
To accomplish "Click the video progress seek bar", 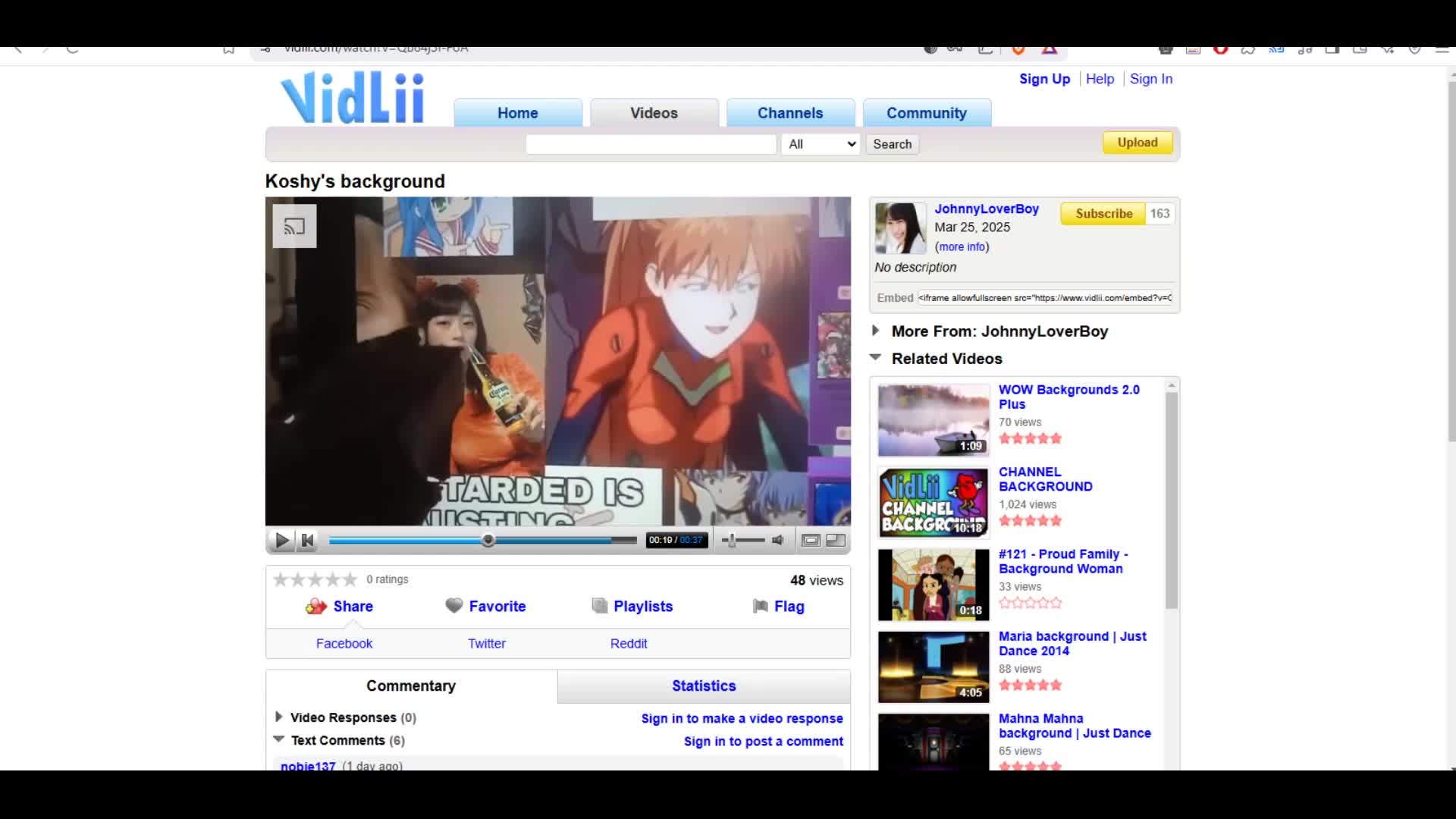I will tap(482, 540).
